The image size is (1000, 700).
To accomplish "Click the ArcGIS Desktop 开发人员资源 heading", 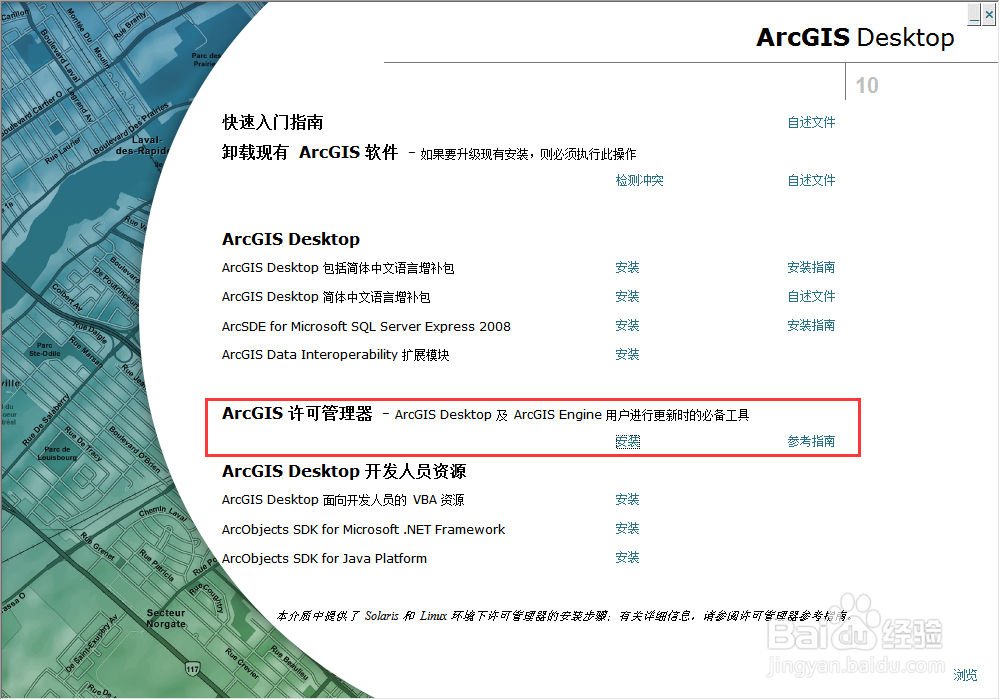I will coord(344,471).
